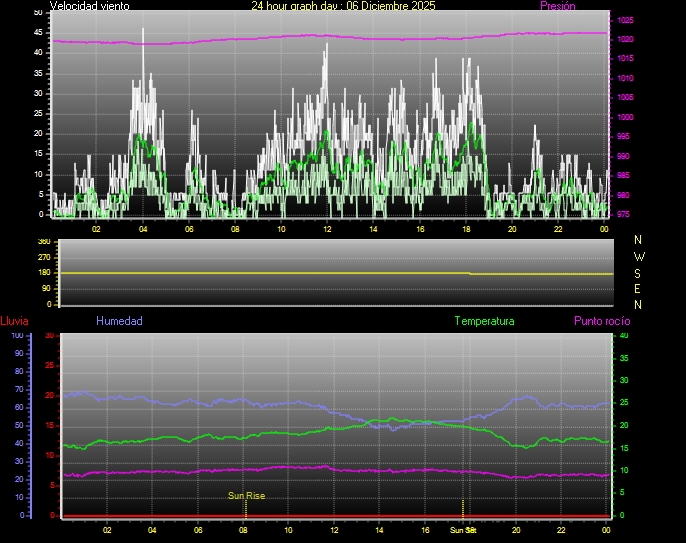
Task: Click the Humedad legend label
Action: 119,321
